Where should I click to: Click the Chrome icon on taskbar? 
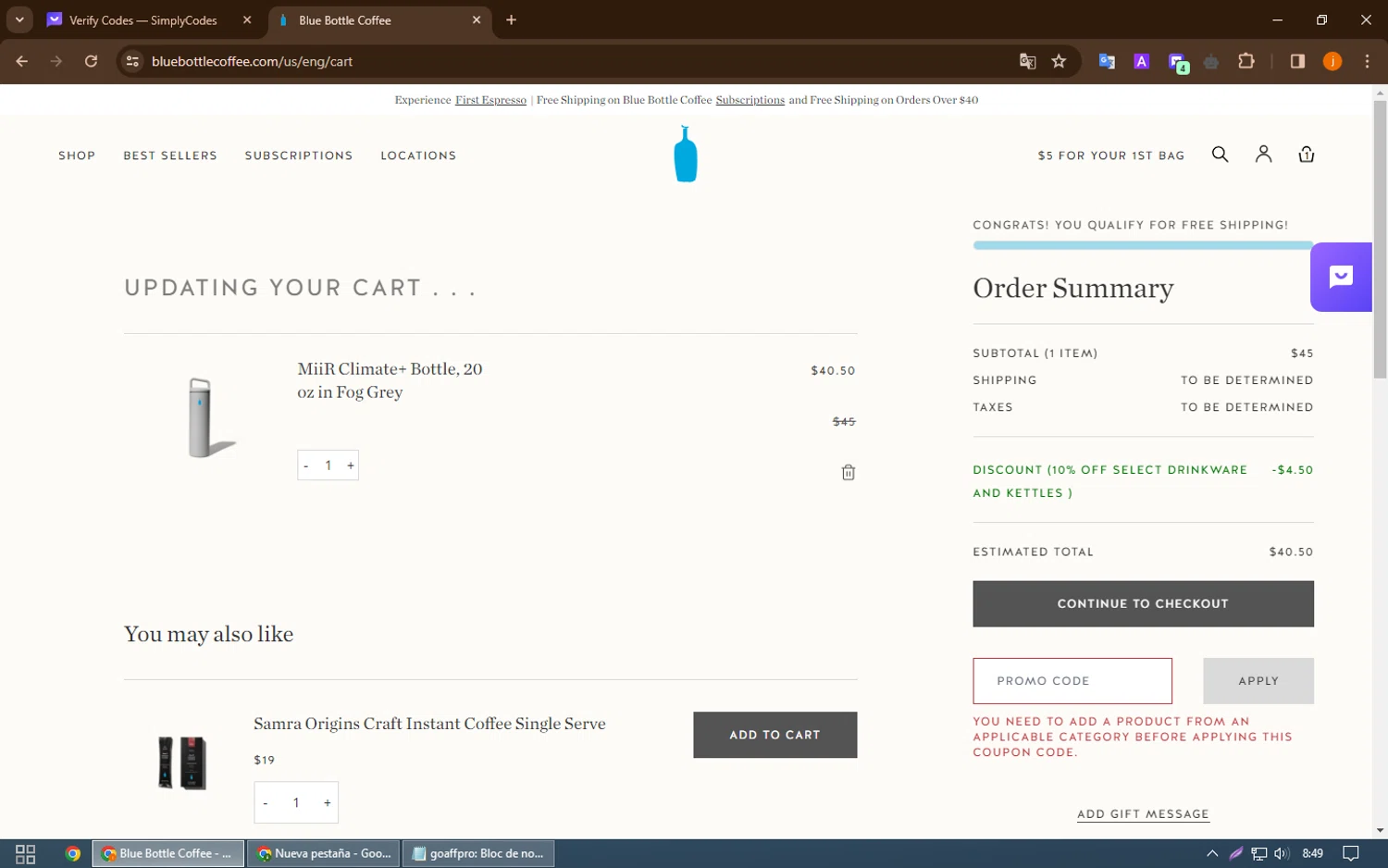(73, 853)
